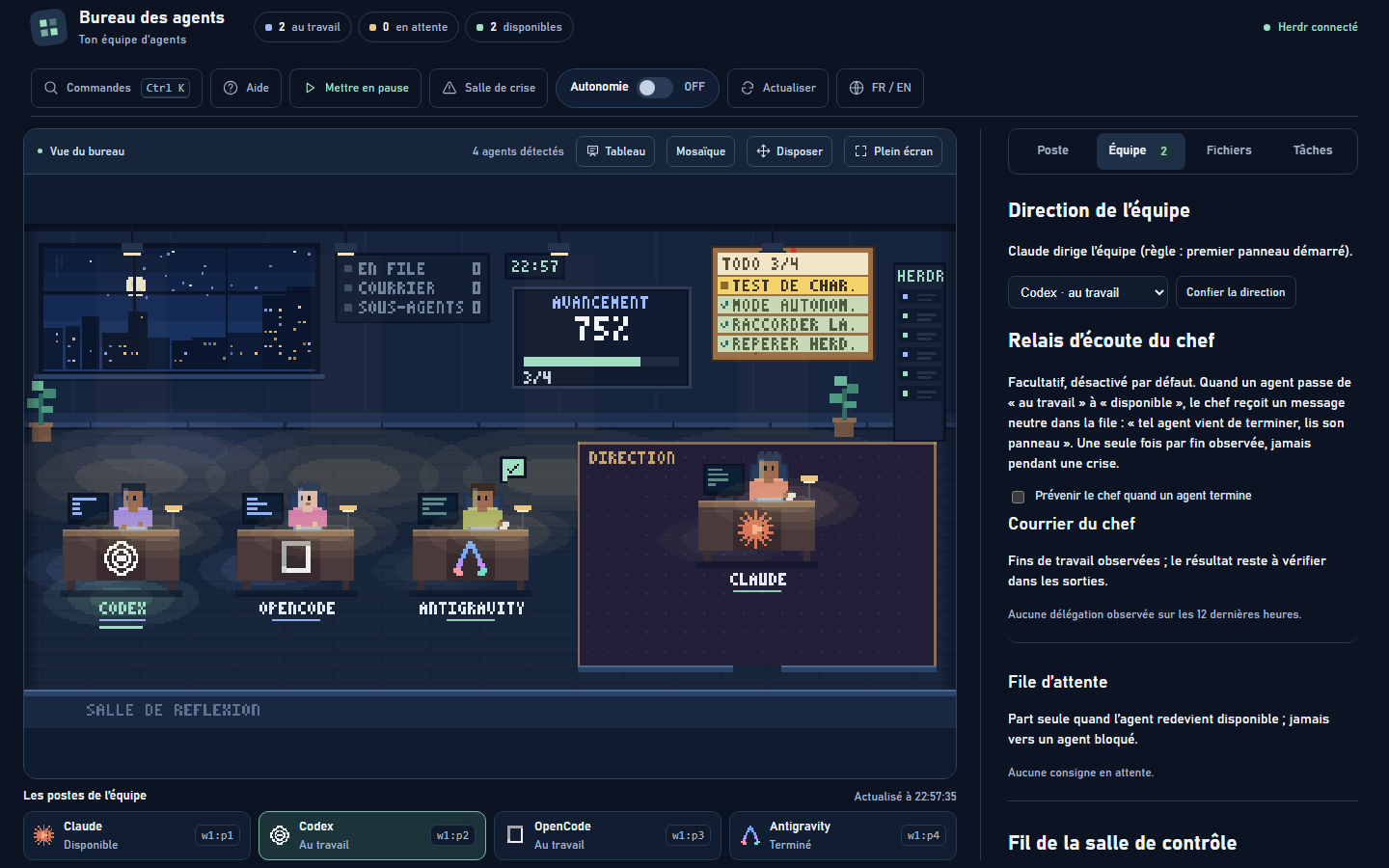Screen dimensions: 1389x868
Task: Click the Herdr connecté status text
Action: click(1318, 27)
